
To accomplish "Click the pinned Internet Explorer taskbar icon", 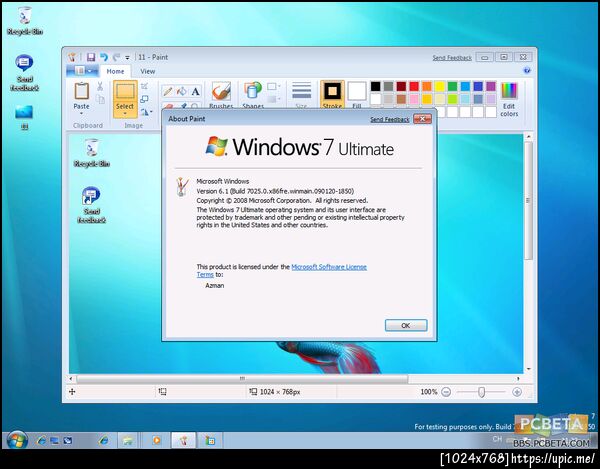I will (x=104, y=440).
